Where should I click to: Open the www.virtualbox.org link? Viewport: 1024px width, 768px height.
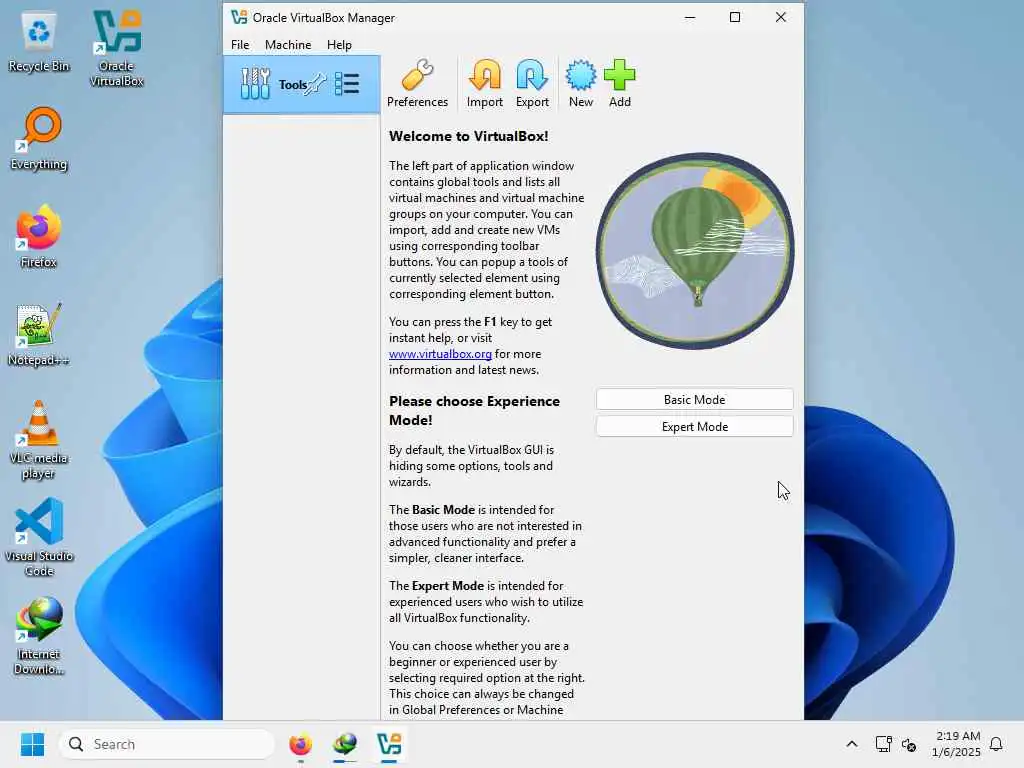click(440, 354)
